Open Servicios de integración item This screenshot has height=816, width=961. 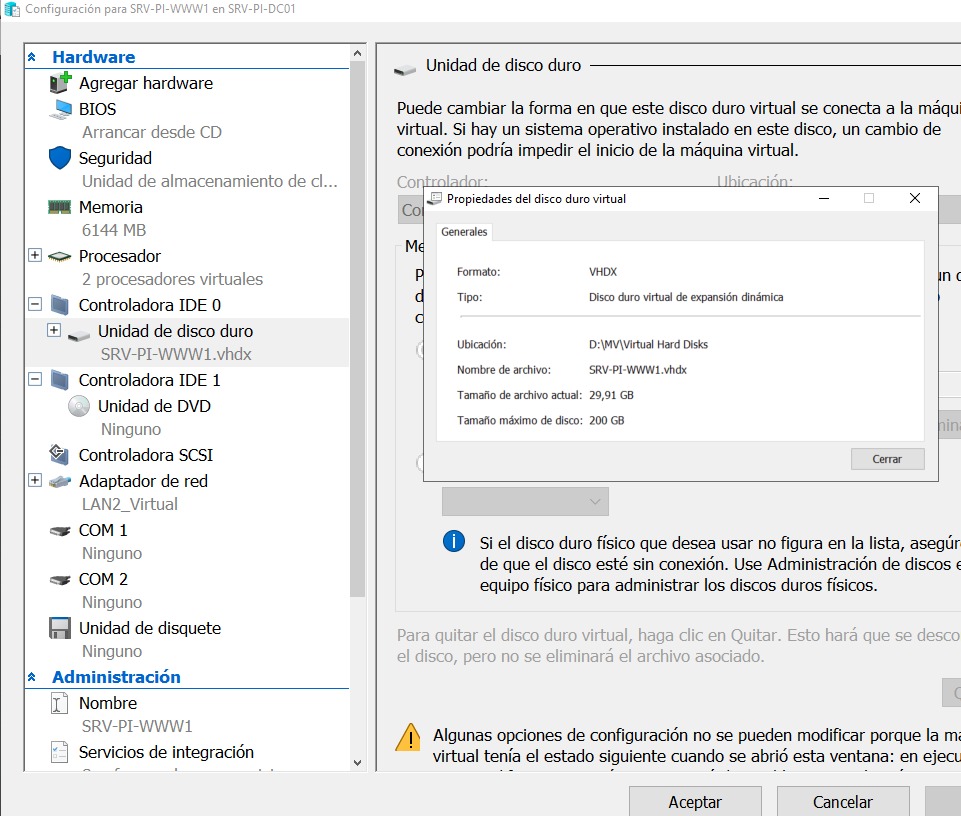pos(166,752)
